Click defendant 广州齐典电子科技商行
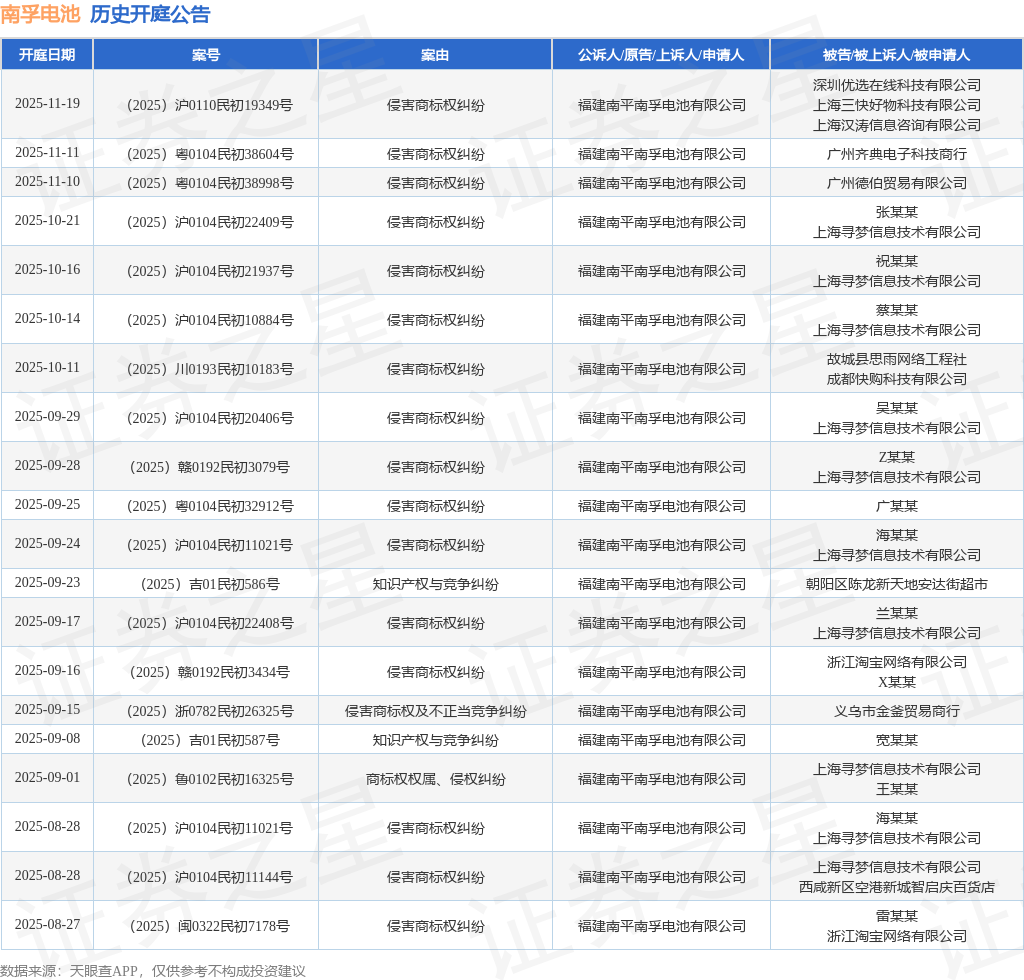Screen dimensions: 1024x980 897,154
